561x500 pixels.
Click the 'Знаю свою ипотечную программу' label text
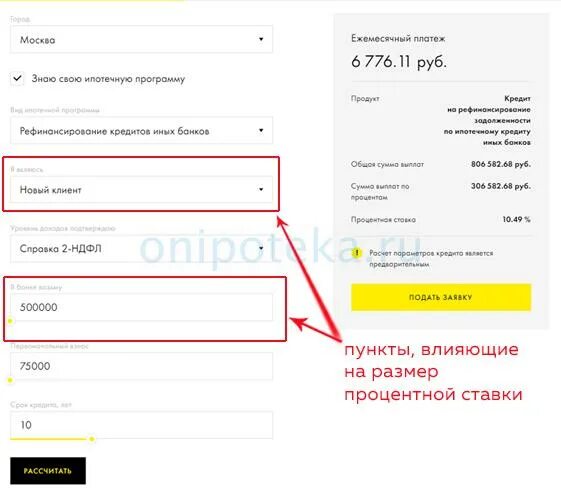(108, 79)
